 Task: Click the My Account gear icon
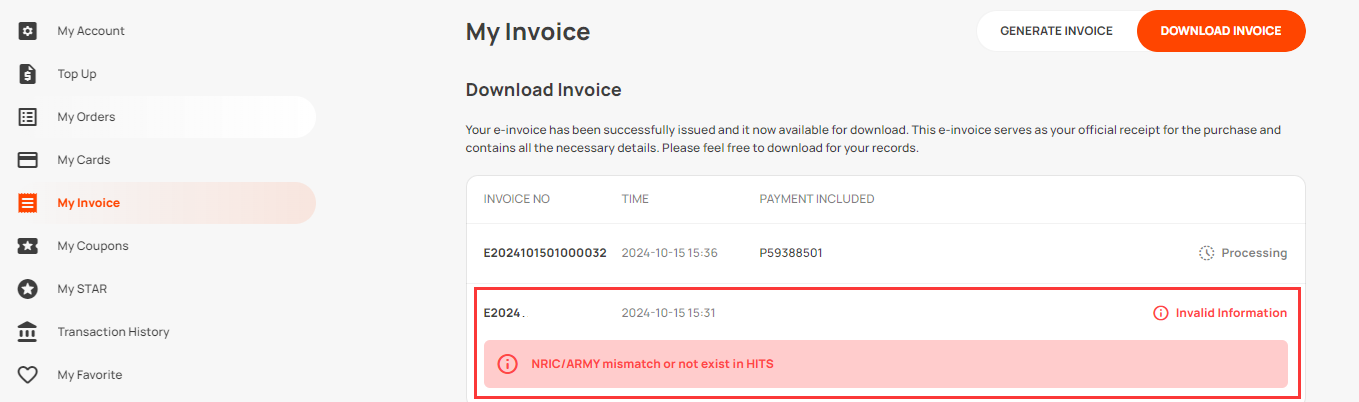[x=28, y=31]
